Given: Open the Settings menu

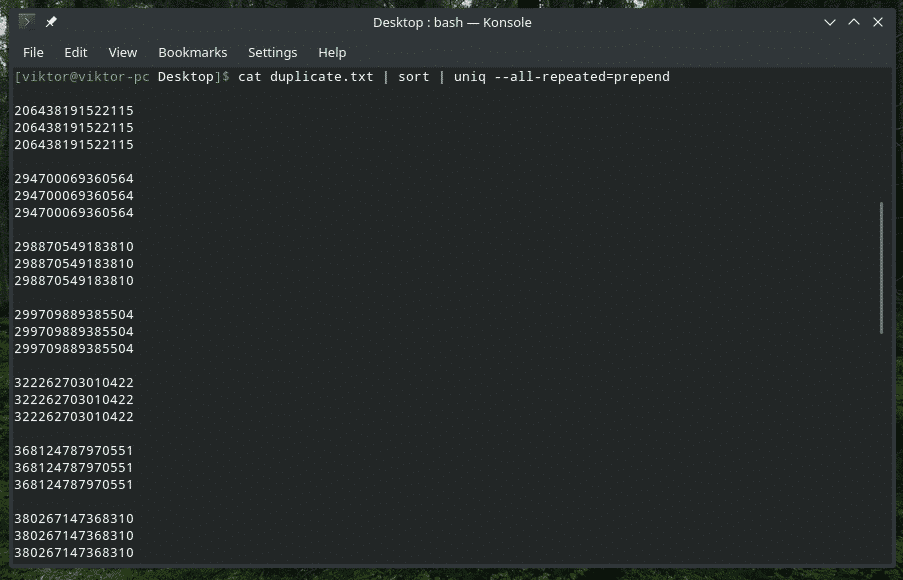Looking at the screenshot, I should [272, 52].
